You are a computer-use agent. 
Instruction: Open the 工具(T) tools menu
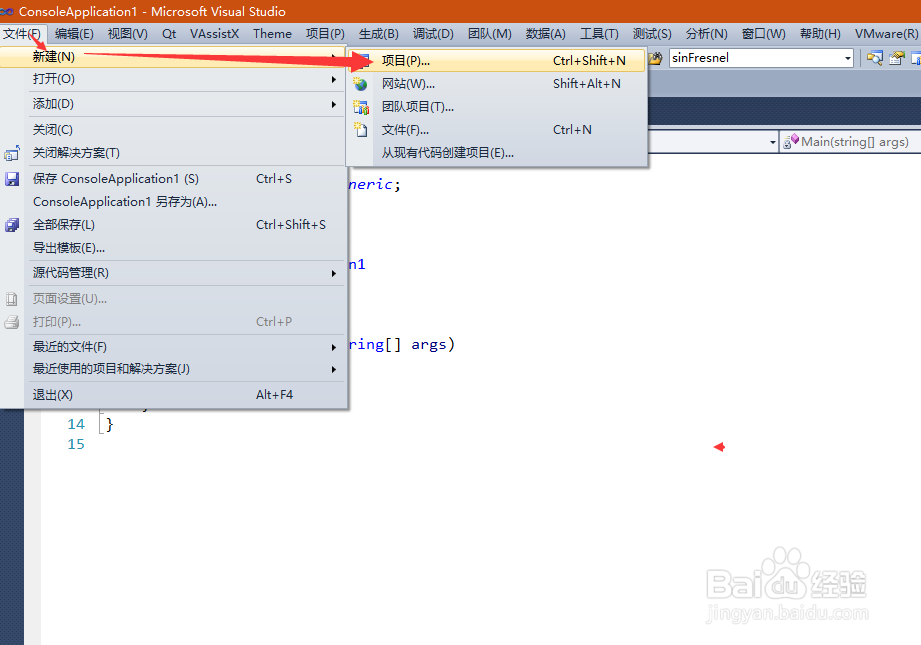coord(600,33)
